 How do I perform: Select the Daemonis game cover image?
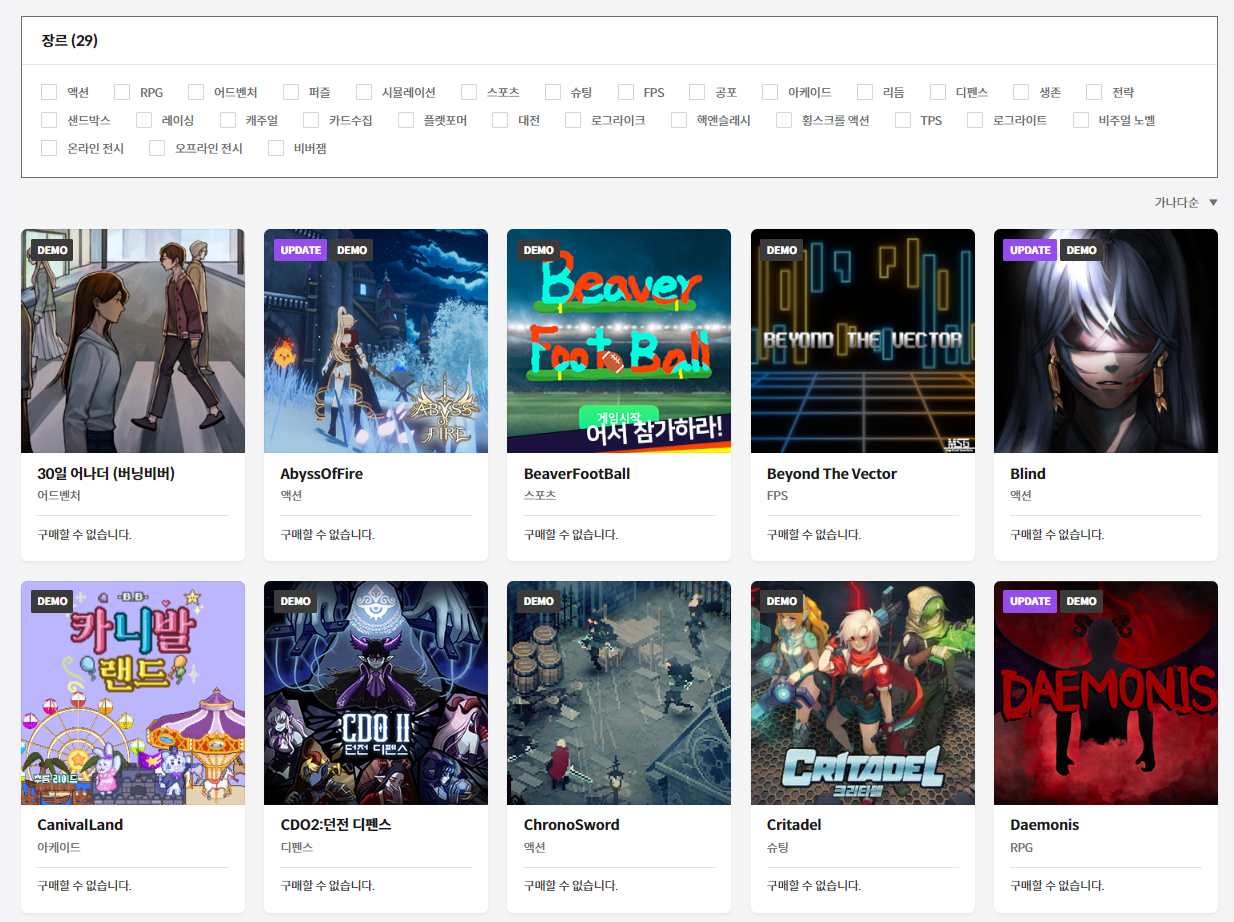click(1105, 693)
